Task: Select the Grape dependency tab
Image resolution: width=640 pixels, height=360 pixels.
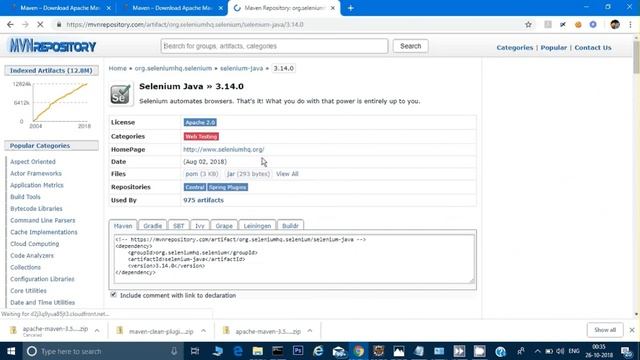Action: pyautogui.click(x=224, y=225)
